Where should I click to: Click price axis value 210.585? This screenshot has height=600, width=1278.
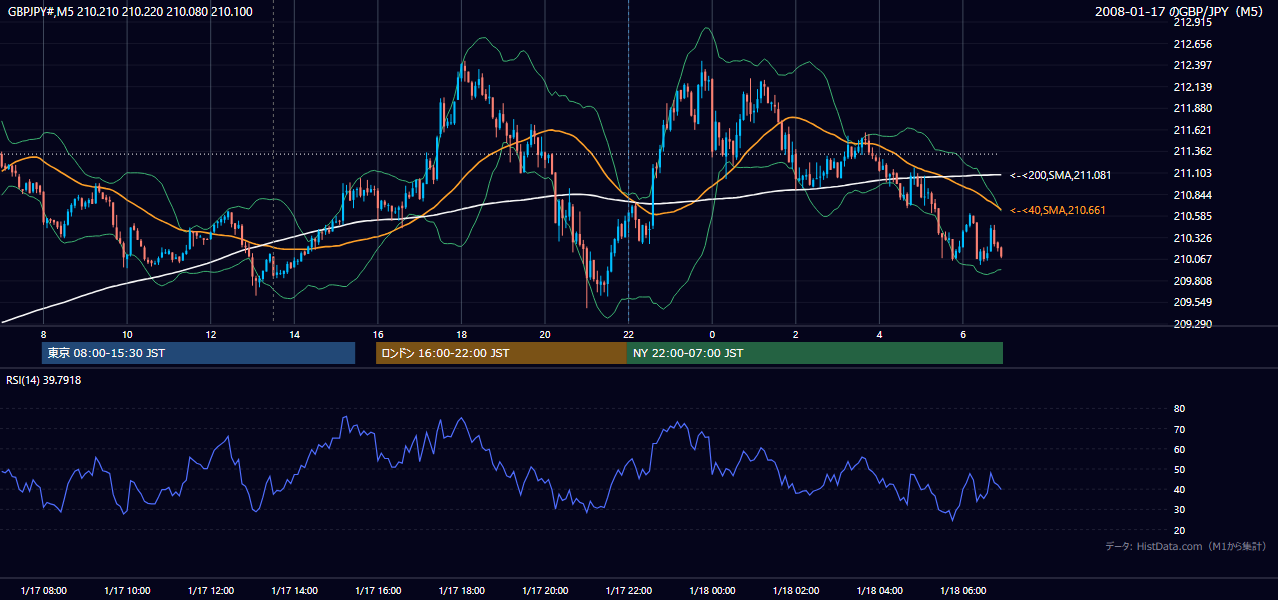click(x=1193, y=216)
